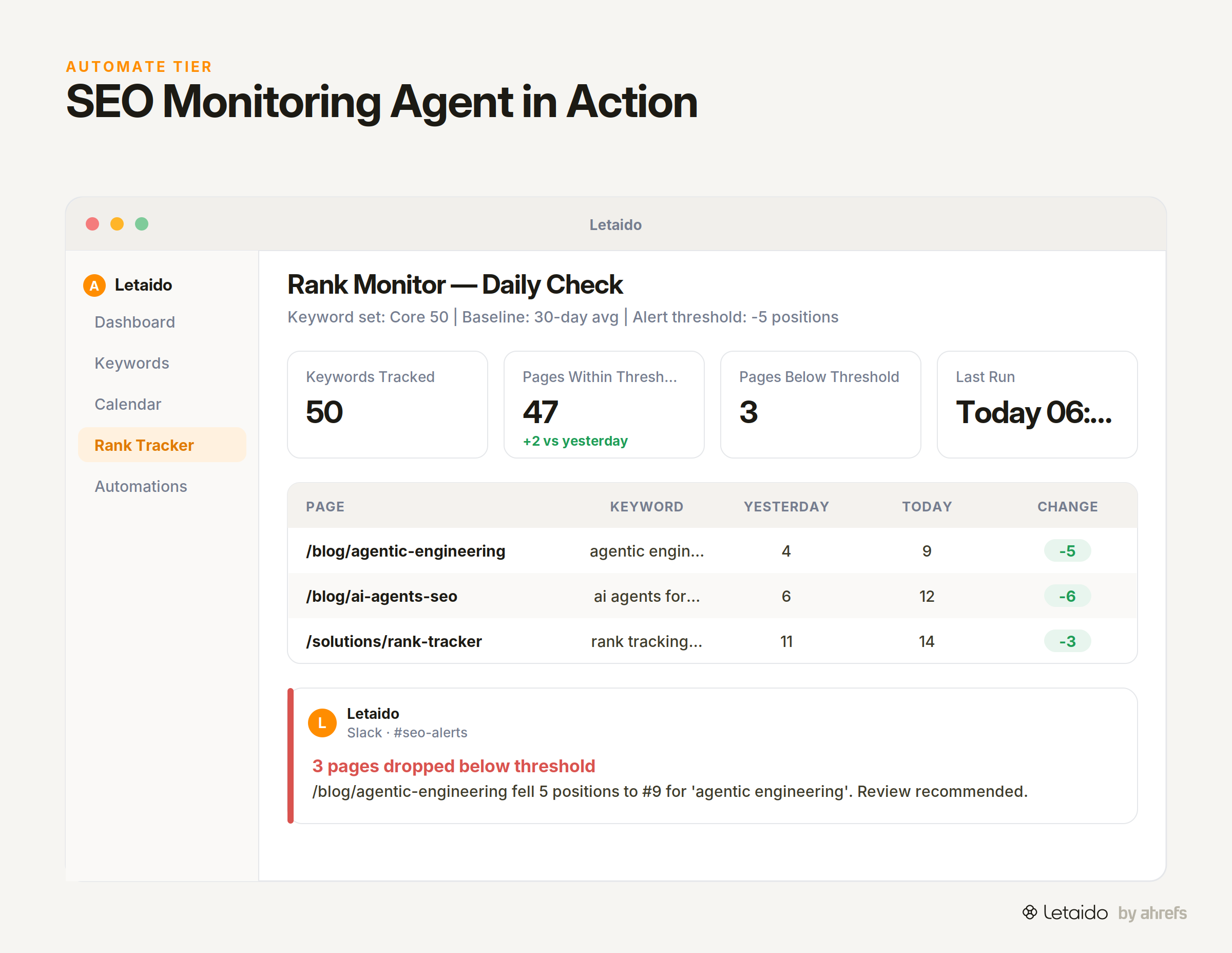1232x953 pixels.
Task: Go to Keywords in the sidebar
Action: (x=162, y=364)
